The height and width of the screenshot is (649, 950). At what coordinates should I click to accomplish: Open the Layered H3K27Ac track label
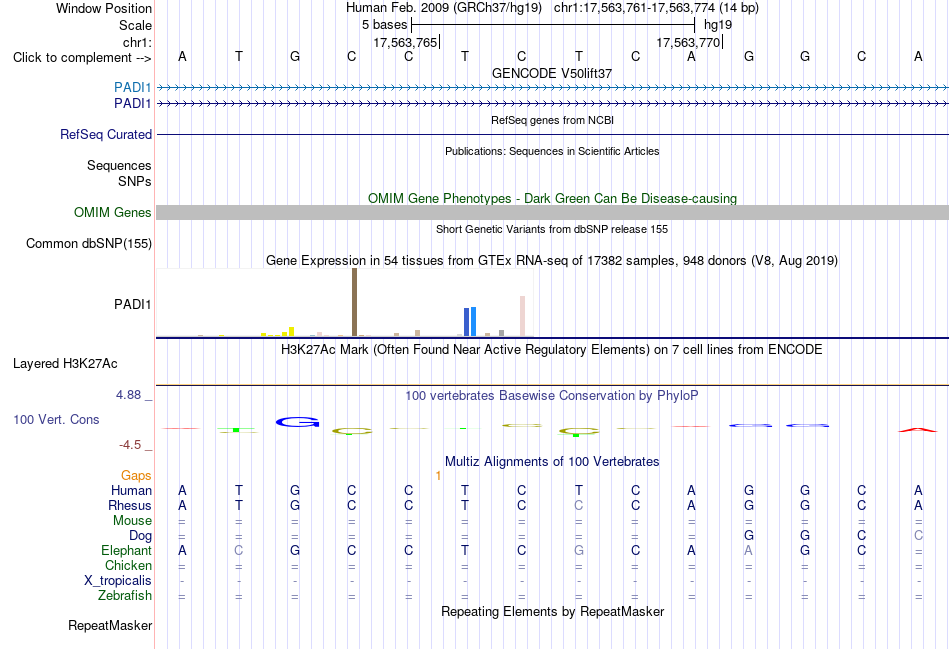pos(65,364)
